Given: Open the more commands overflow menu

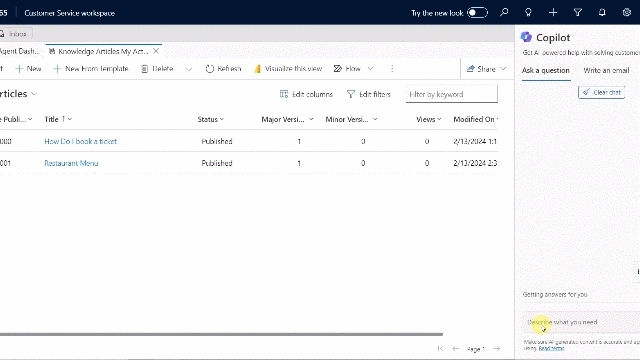Looking at the screenshot, I should 392,69.
